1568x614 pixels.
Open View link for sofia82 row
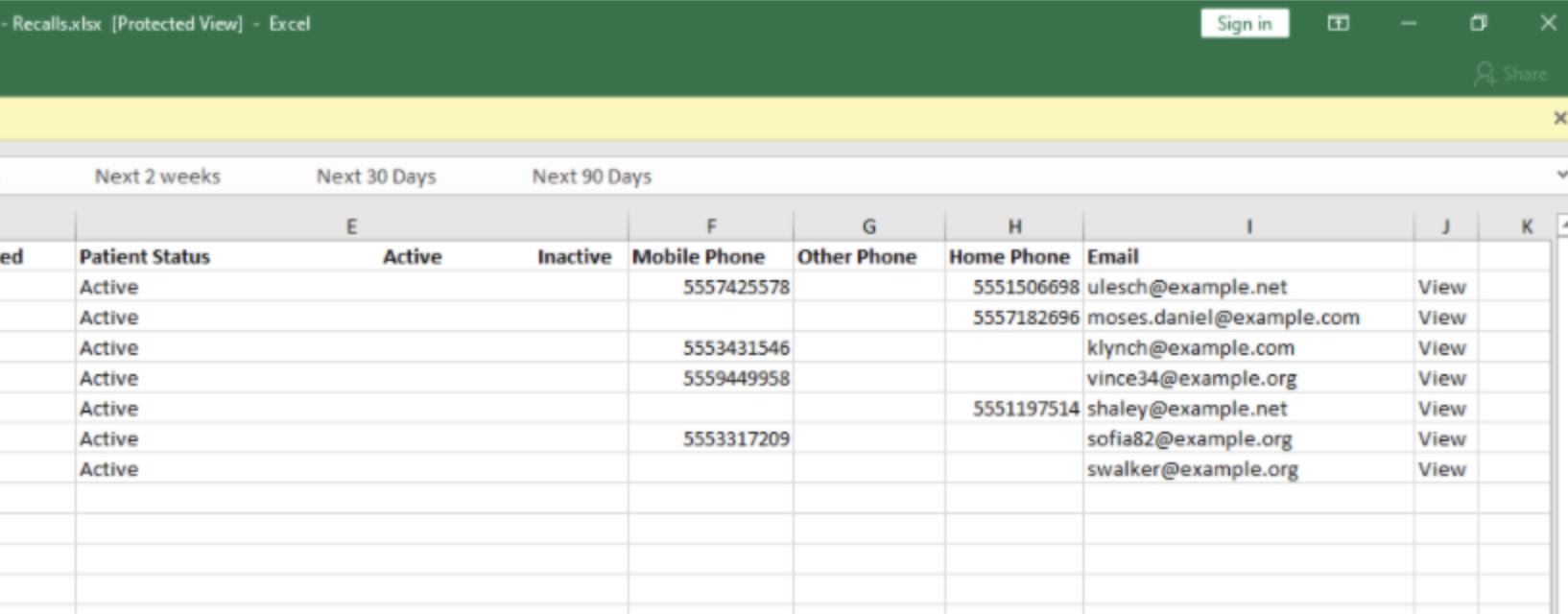tap(1442, 438)
